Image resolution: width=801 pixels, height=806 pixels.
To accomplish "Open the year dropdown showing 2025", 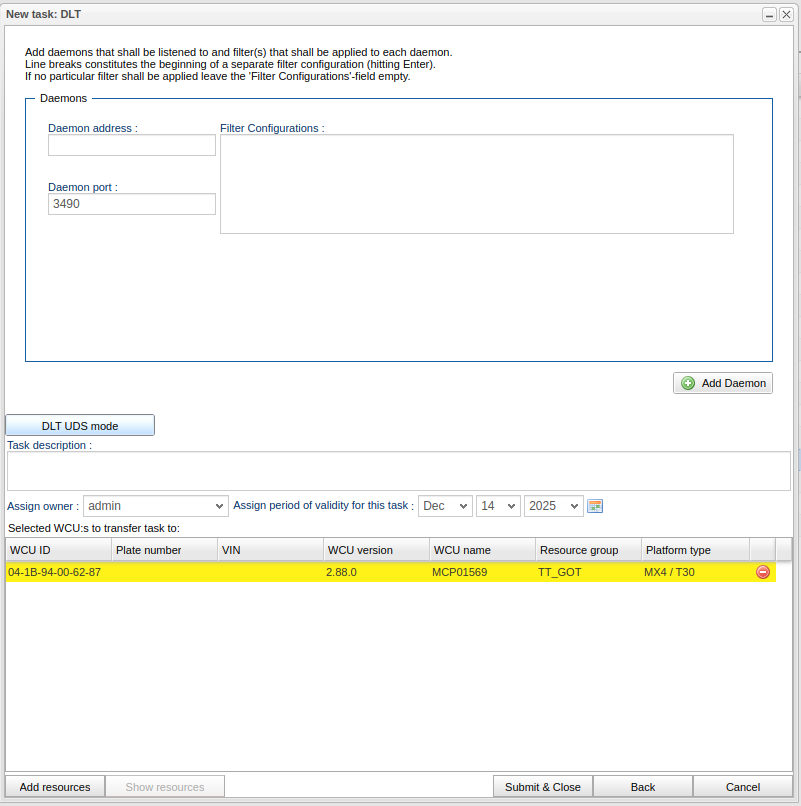I will [553, 506].
